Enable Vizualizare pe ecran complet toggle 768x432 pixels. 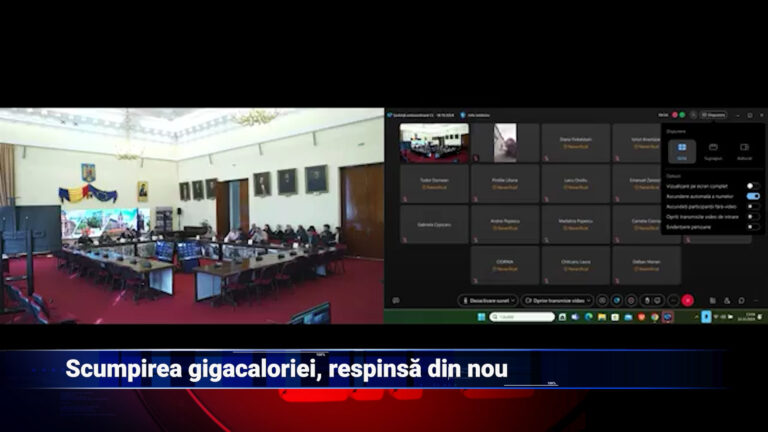[x=752, y=186]
